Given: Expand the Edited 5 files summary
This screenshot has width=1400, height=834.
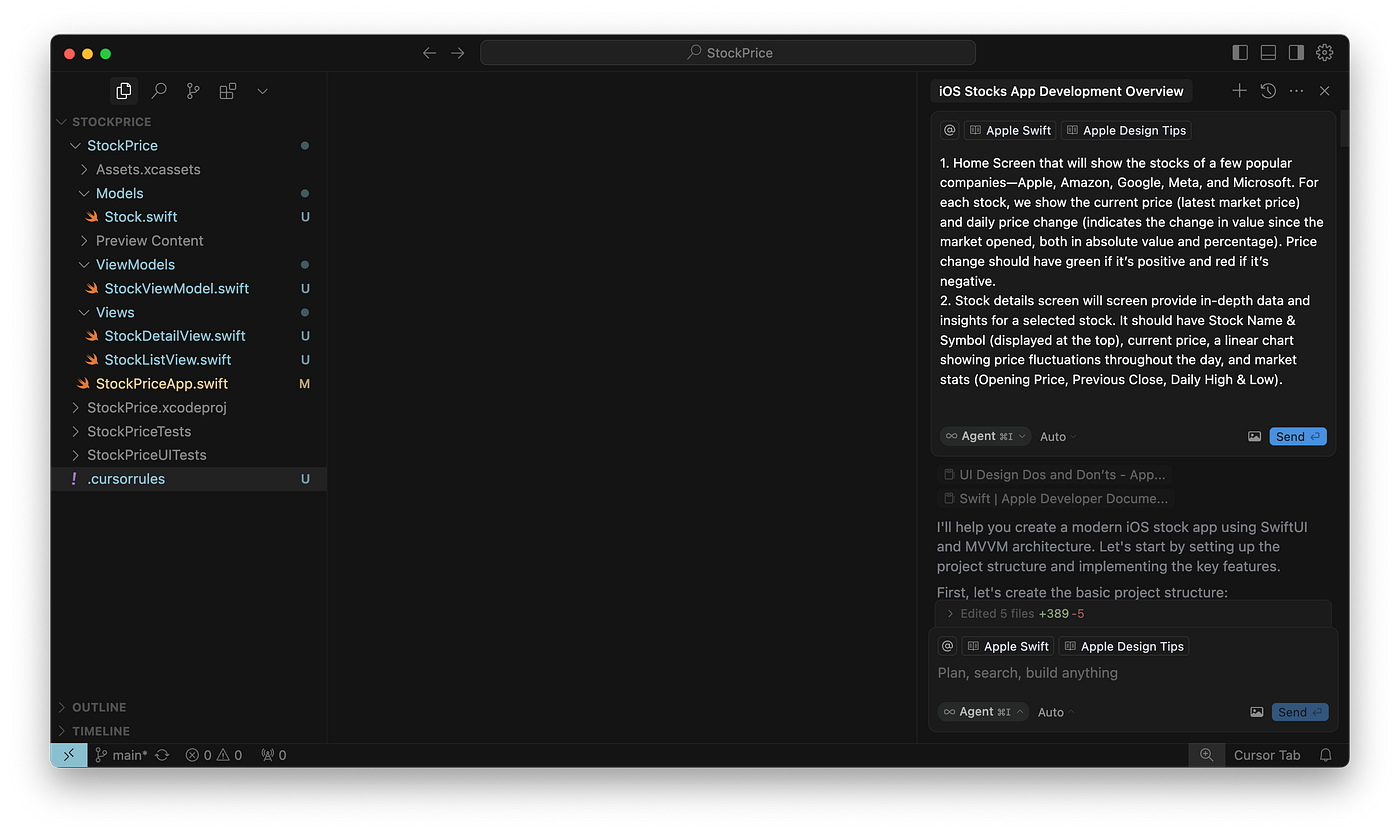Looking at the screenshot, I should [x=1133, y=613].
